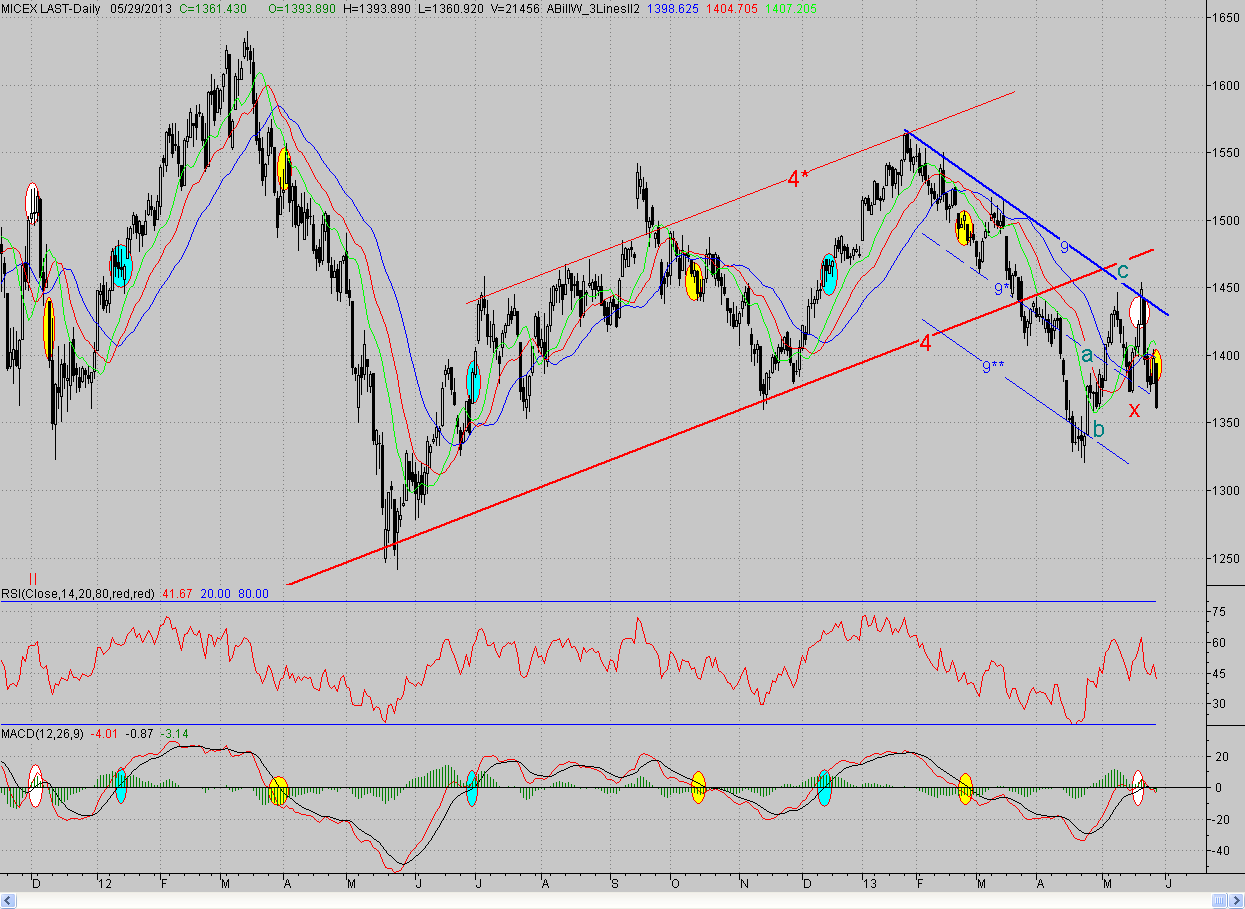Select the red 4 label on lower trendline
The image size is (1245, 909).
925,343
